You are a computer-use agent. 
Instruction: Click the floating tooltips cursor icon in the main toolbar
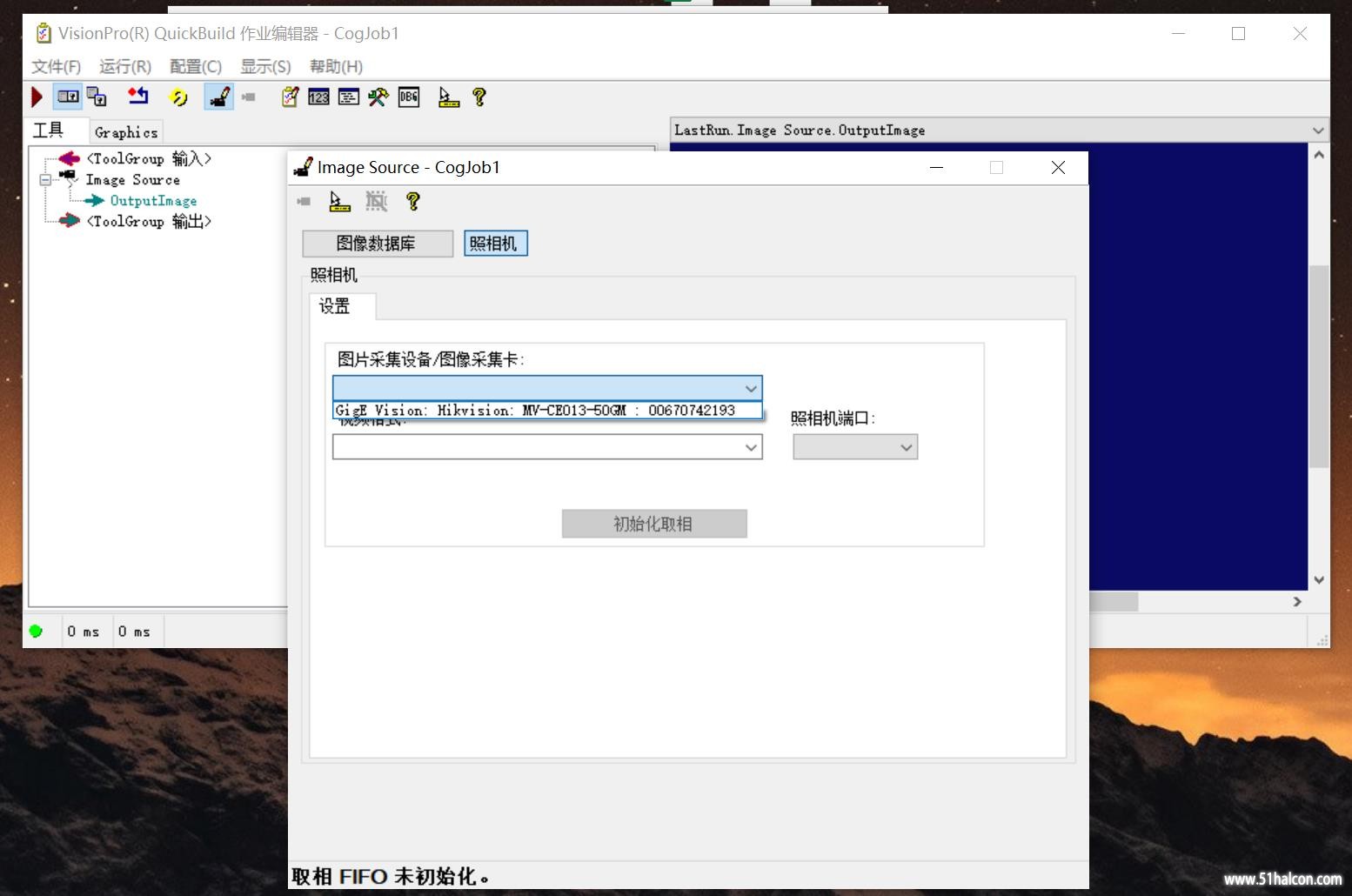click(x=449, y=97)
